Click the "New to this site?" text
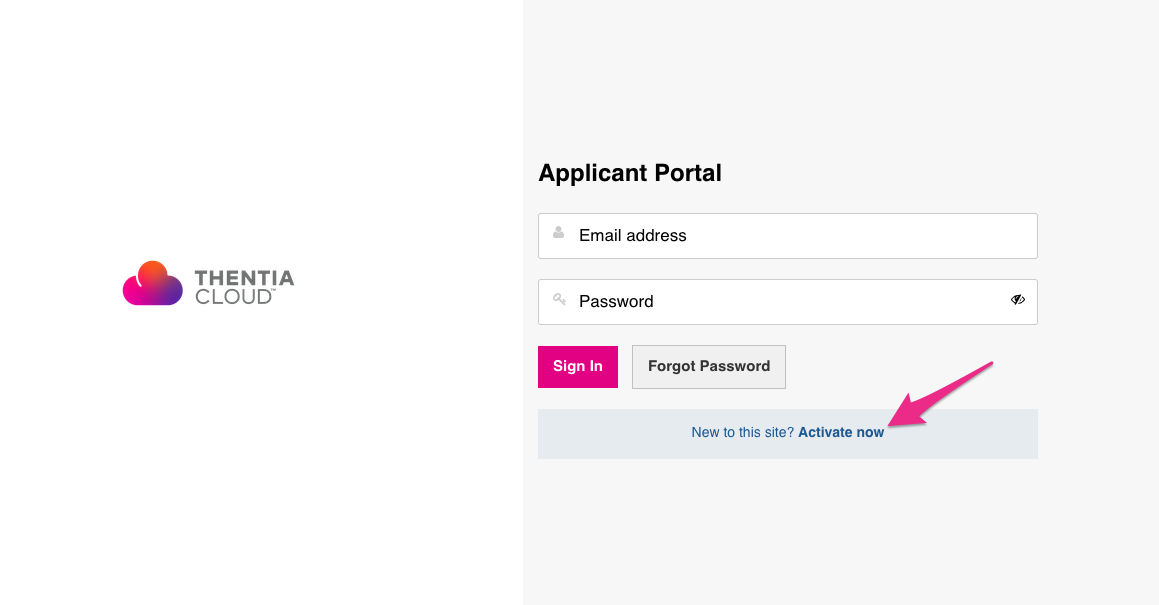The height and width of the screenshot is (605, 1159). [743, 433]
